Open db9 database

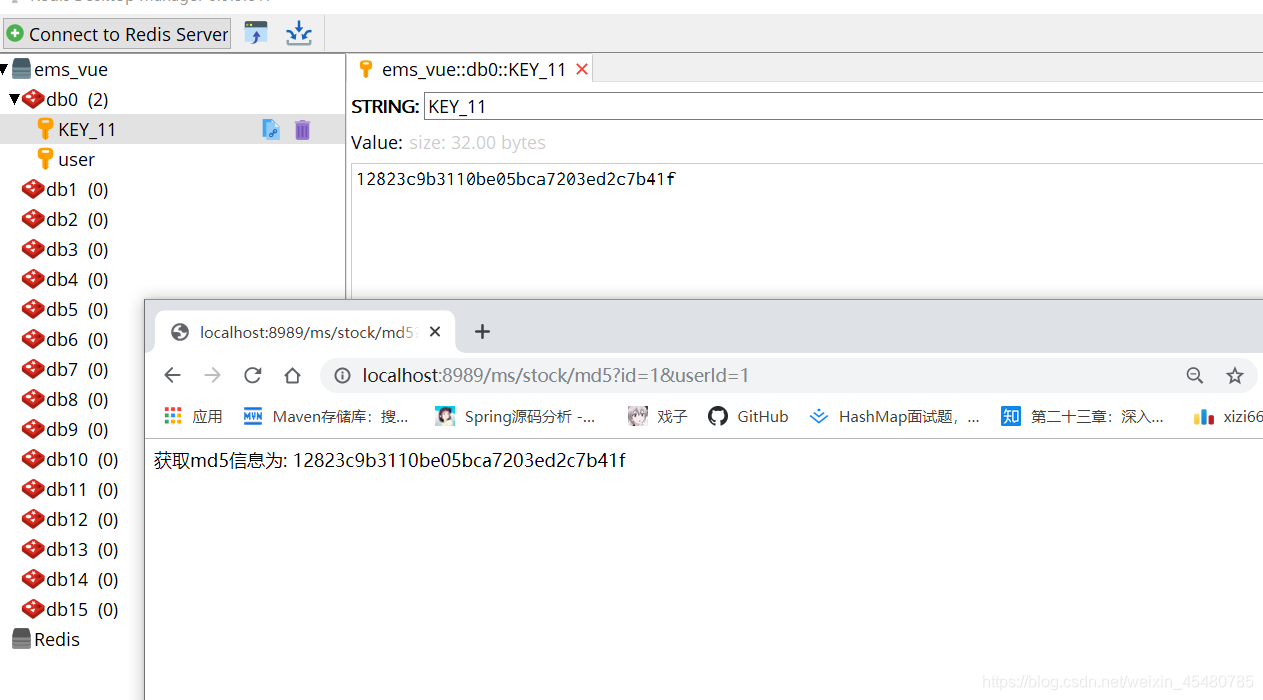click(x=65, y=429)
